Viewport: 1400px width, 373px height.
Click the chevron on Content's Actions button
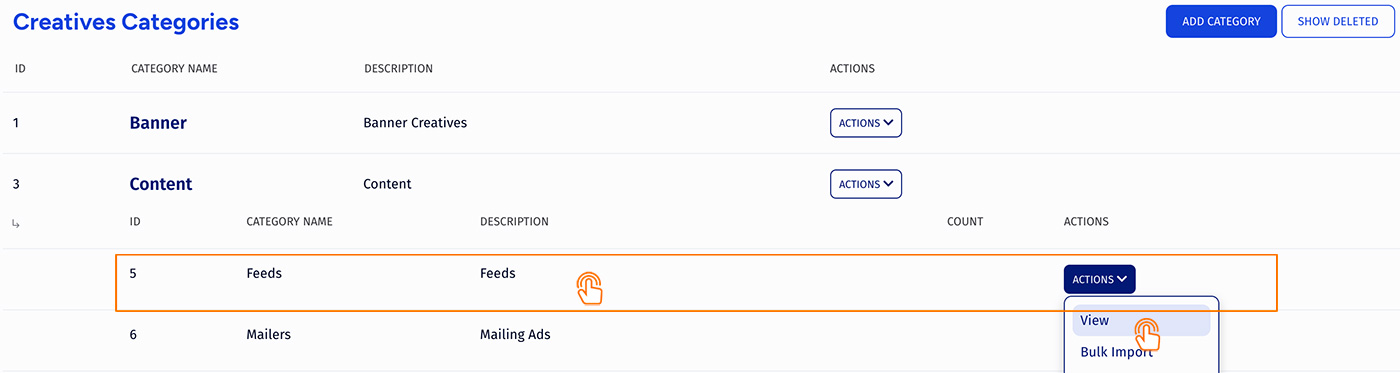(889, 184)
